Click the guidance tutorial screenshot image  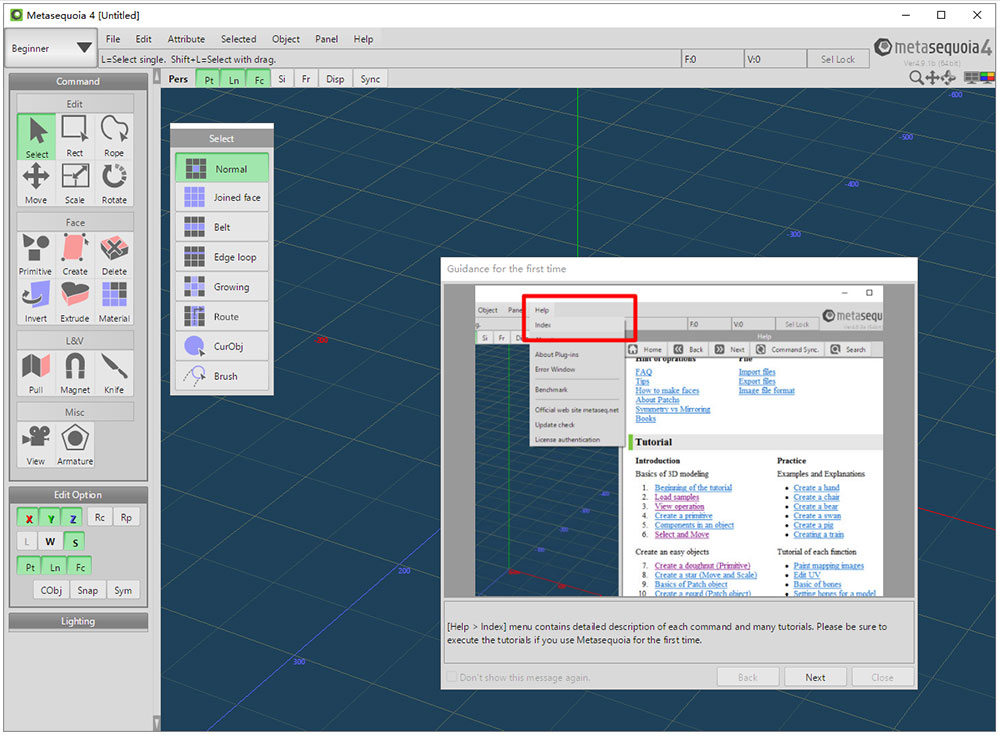tap(679, 442)
